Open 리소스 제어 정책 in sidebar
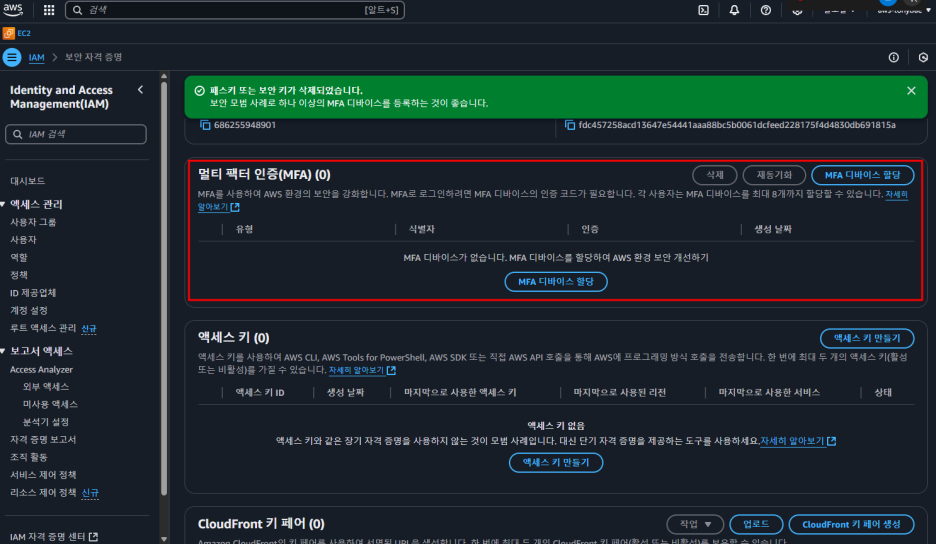 coord(43,493)
